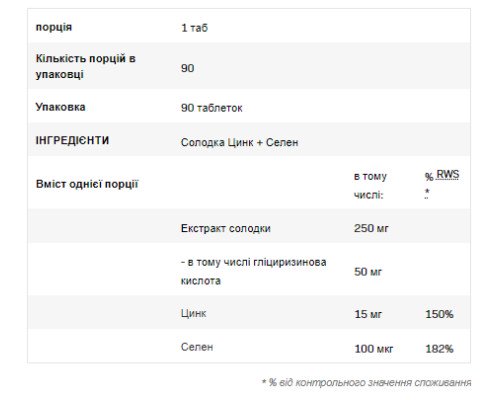The height and width of the screenshot is (400, 500).
Task: Click 'Солодка Цинк + Селен' text
Action: (x=239, y=142)
